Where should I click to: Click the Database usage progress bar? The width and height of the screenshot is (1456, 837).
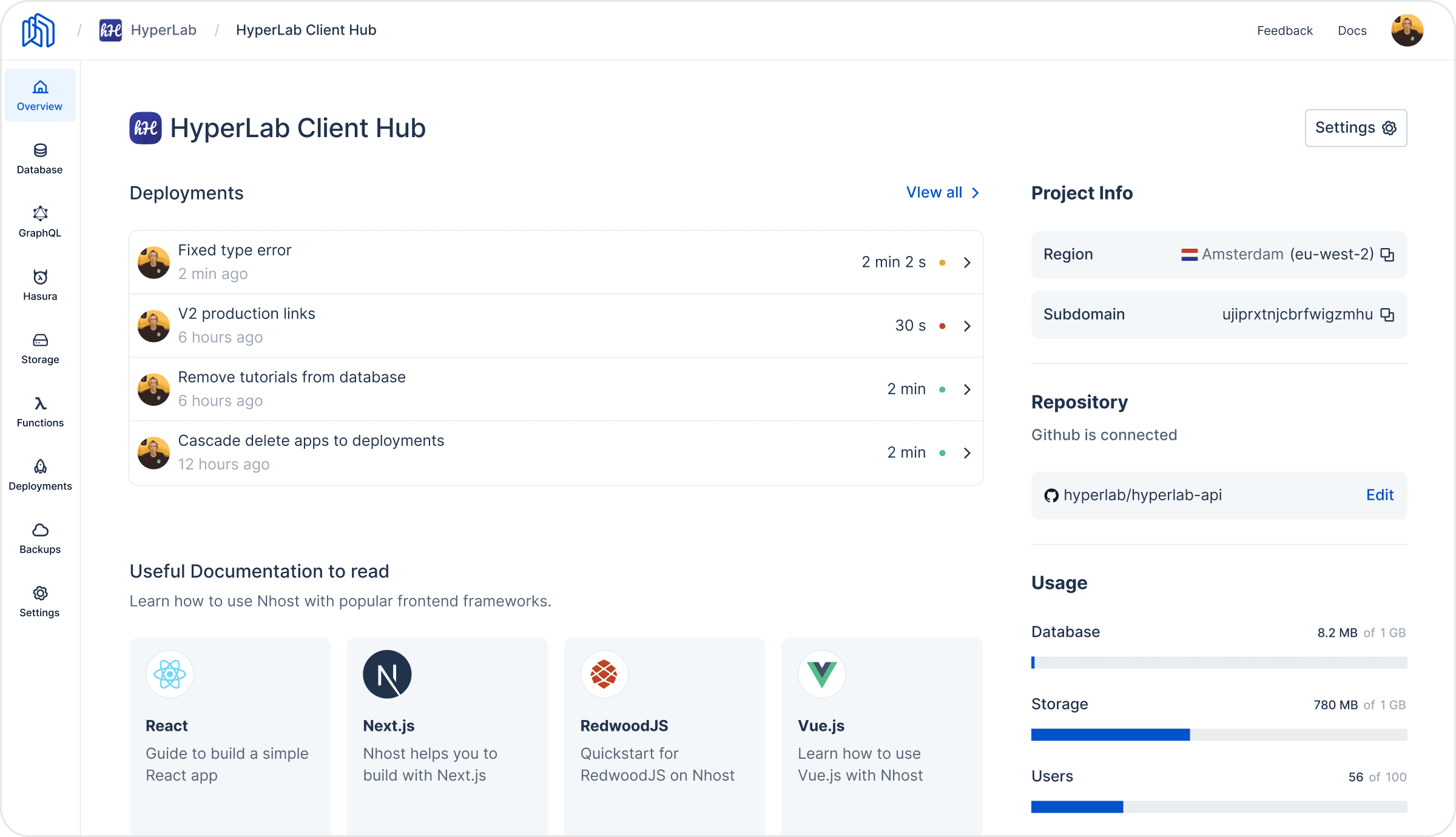click(x=1219, y=662)
